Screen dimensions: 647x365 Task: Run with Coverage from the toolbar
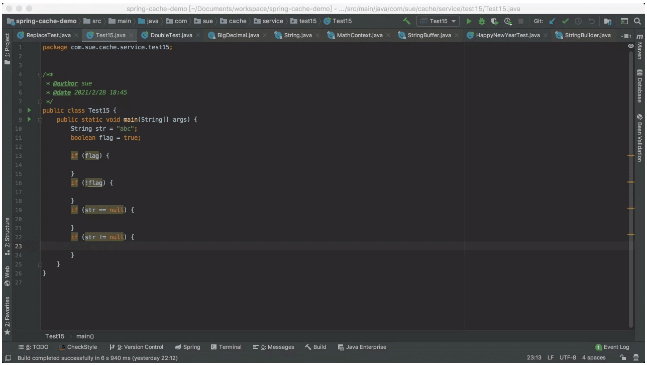click(x=494, y=21)
